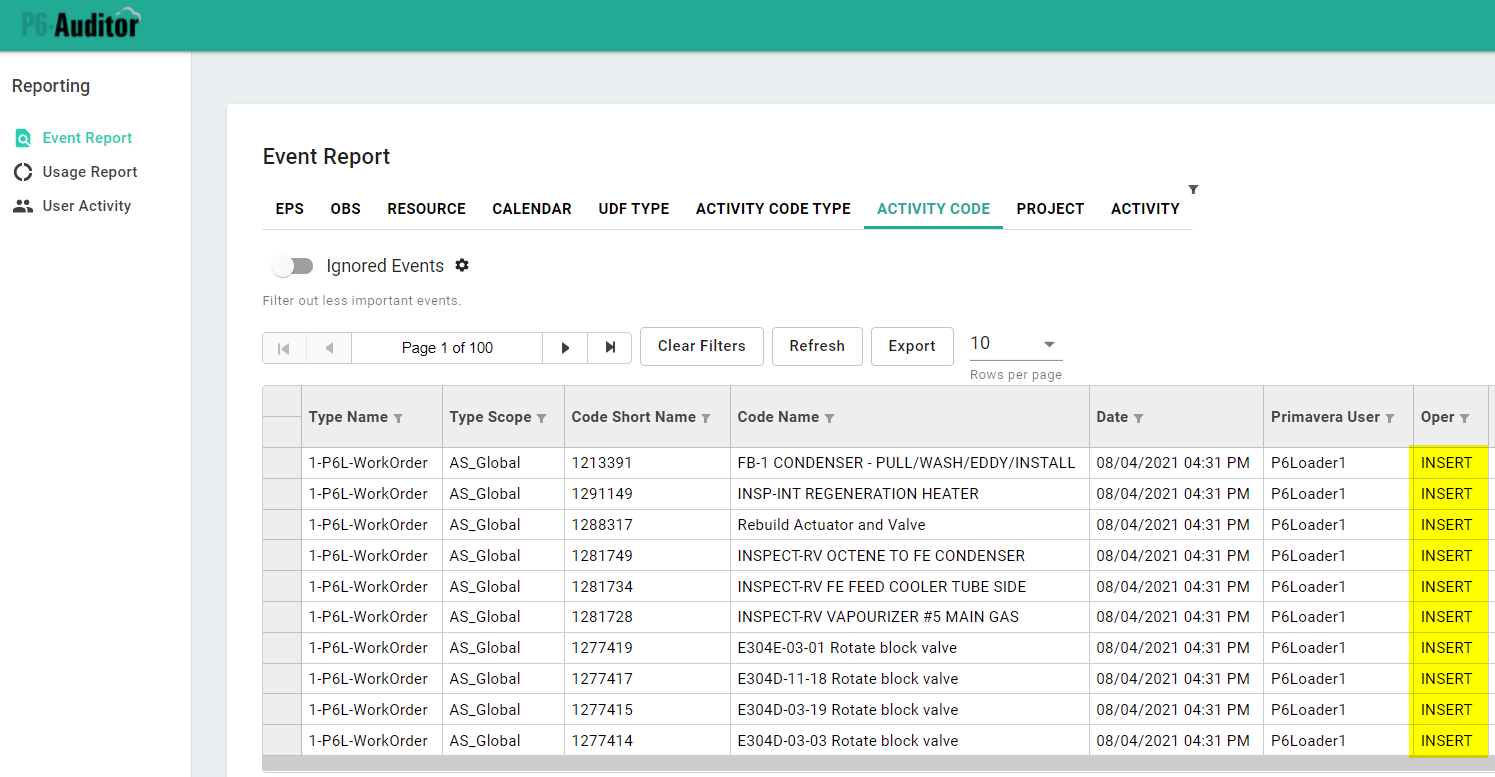
Task: Open the tab overflow filter arrow
Action: [1193, 189]
